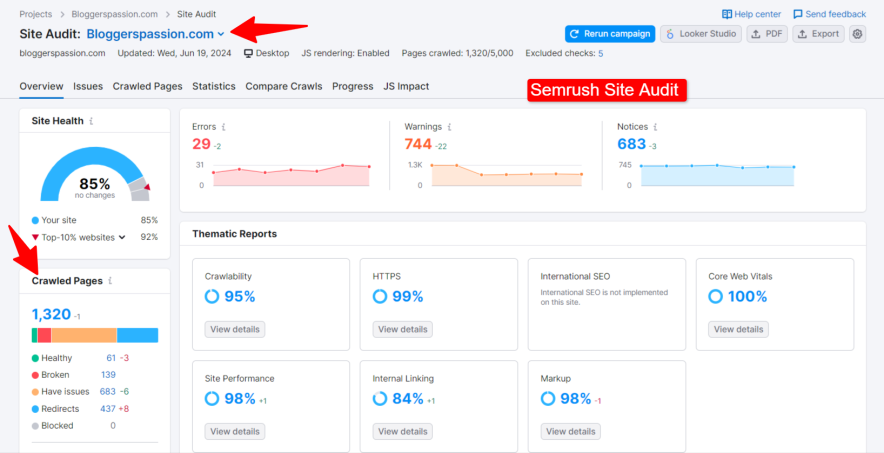
Task: Click the Looker Studio button
Action: click(x=701, y=34)
